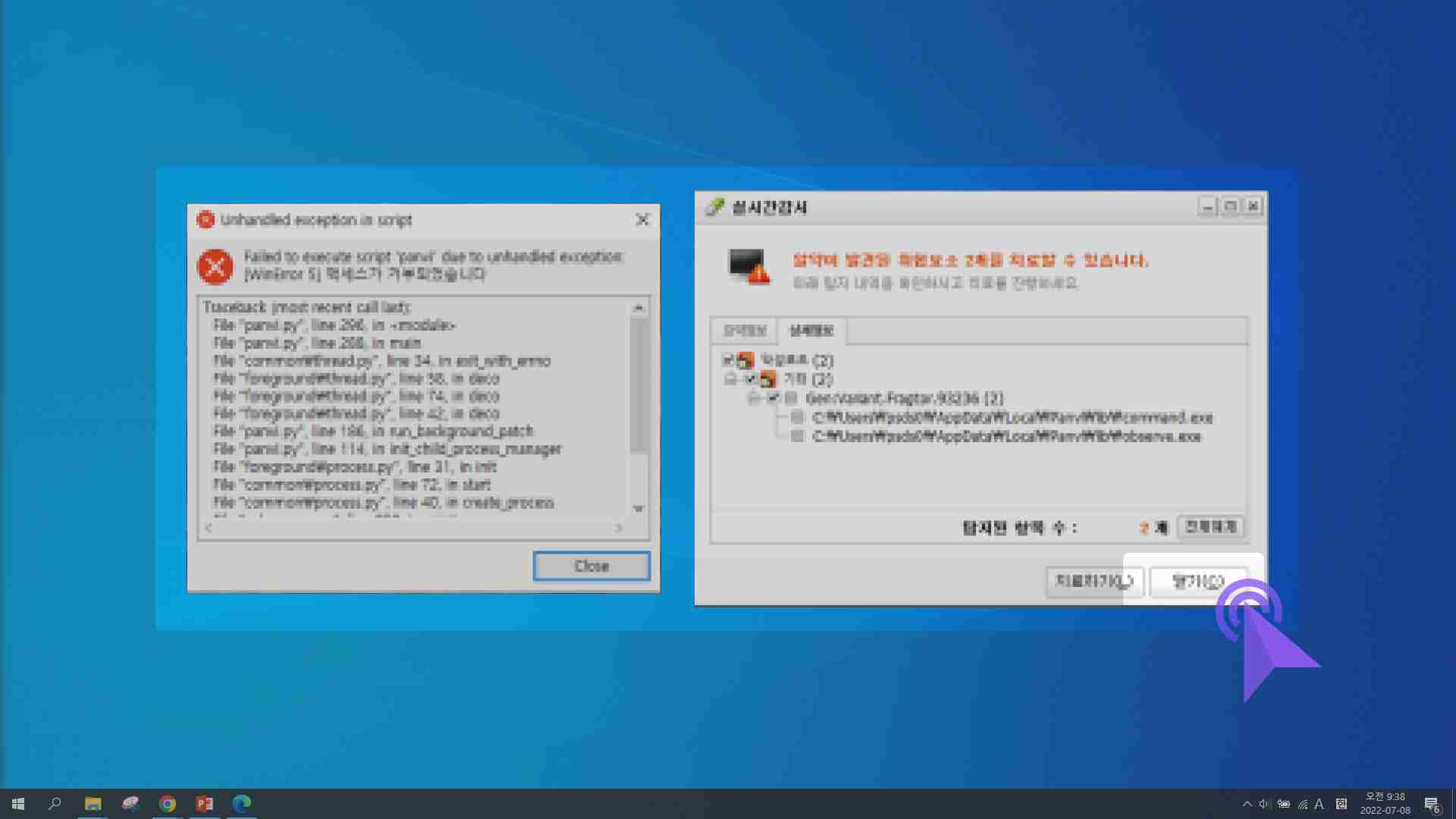1456x819 pixels.
Task: Open the Windows Start menu
Action: pos(18,804)
